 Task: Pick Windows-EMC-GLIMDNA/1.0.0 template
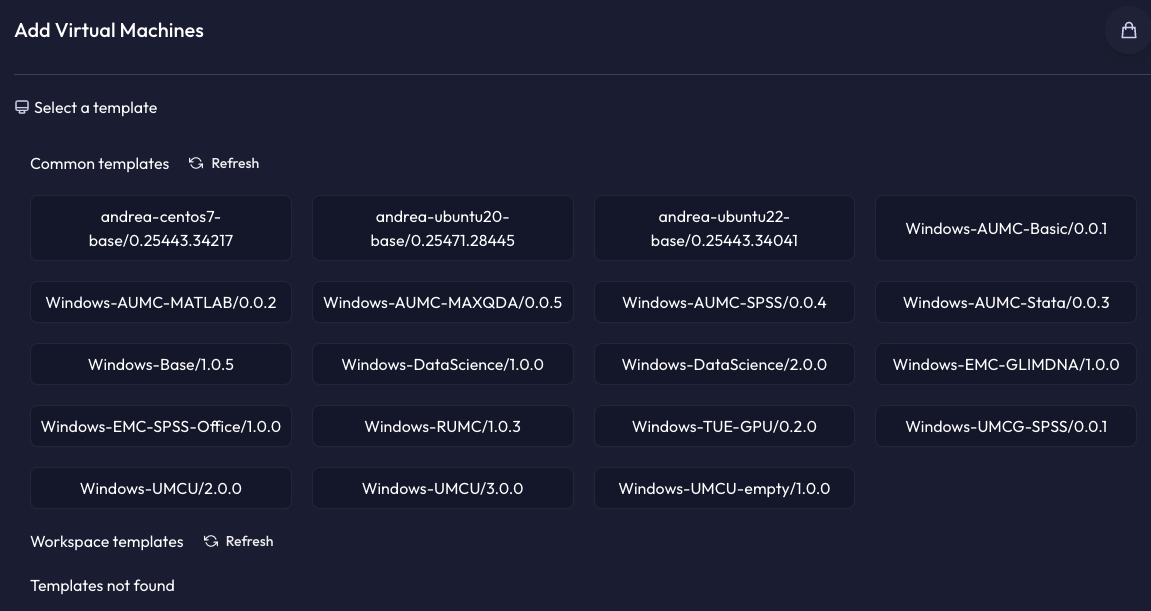coord(1006,364)
